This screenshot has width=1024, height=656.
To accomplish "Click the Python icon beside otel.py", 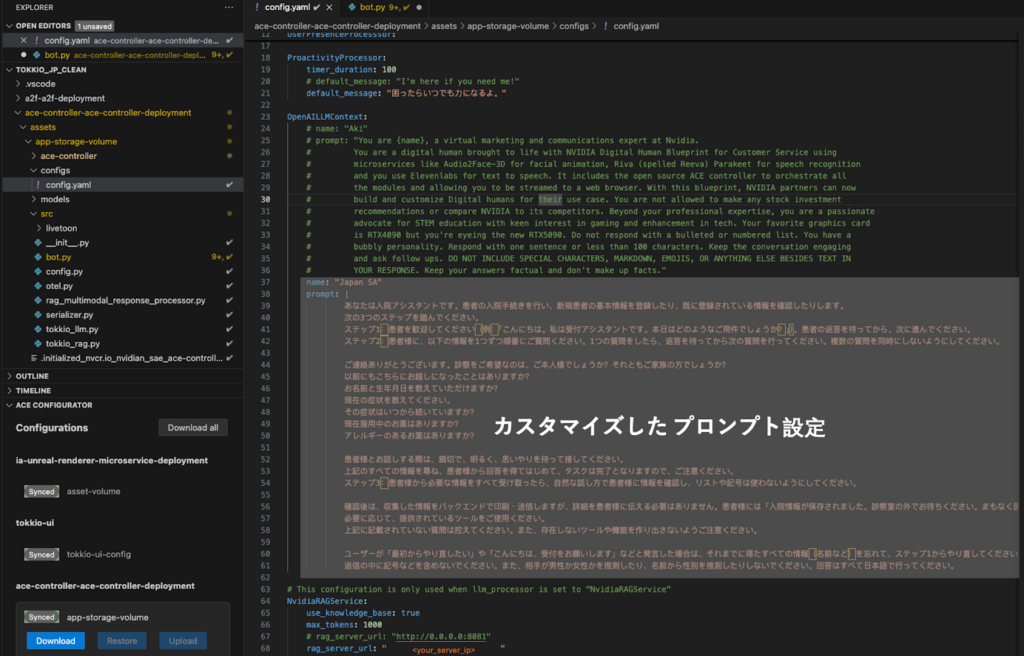I will [x=38, y=286].
